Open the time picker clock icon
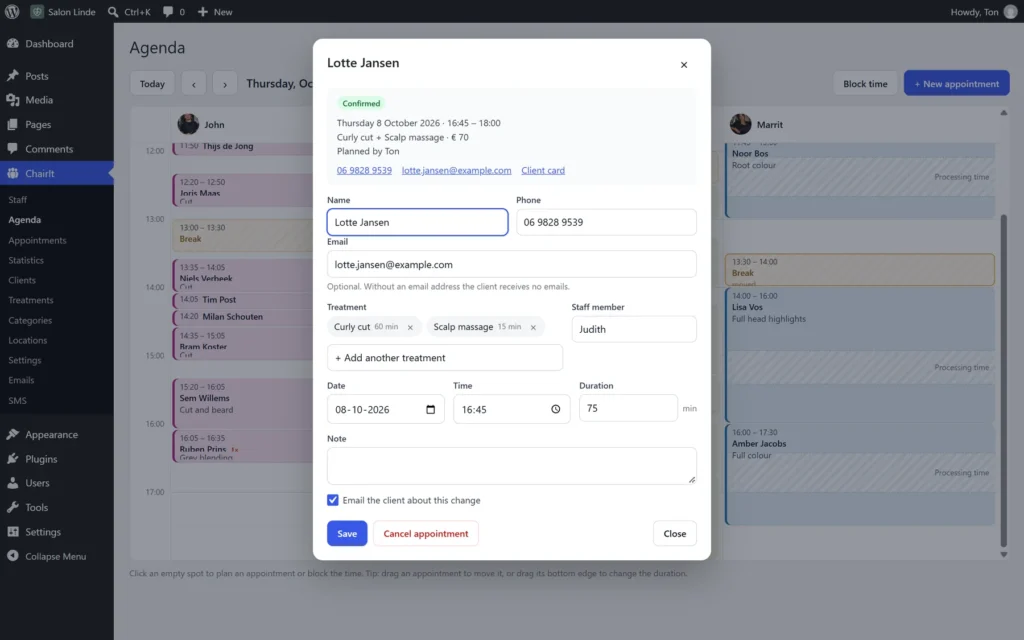 (555, 409)
